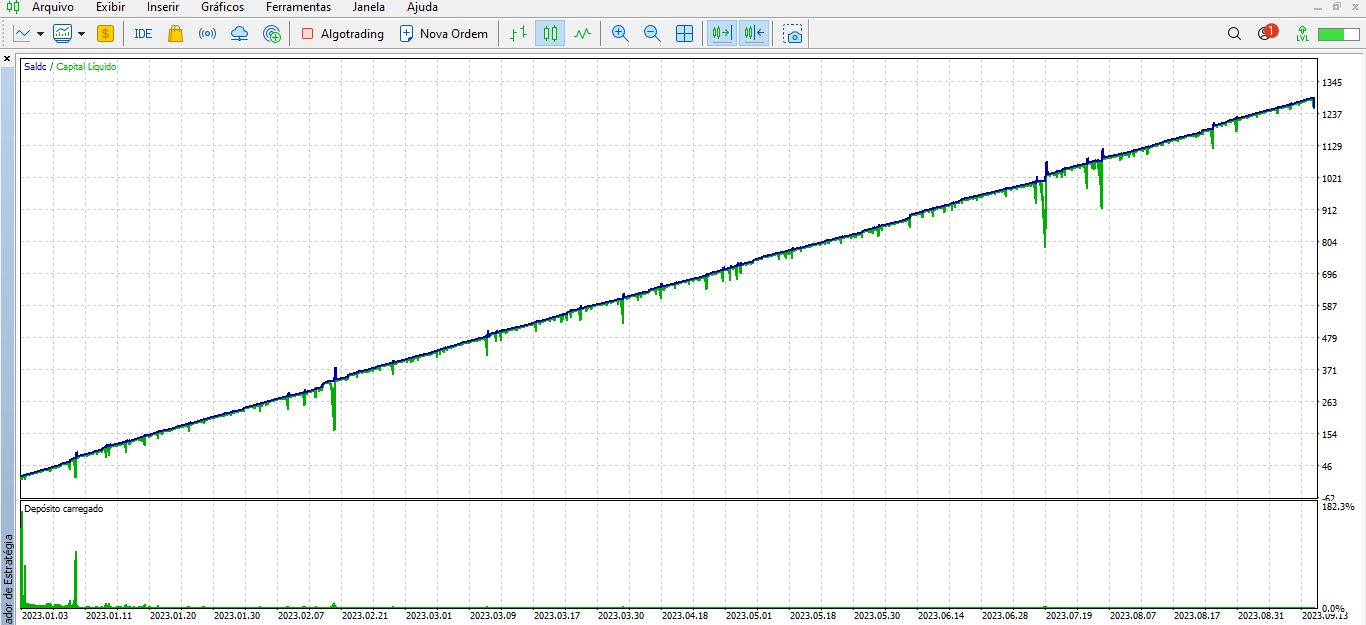Open the Ajuda menu
Viewport: 1366px width, 625px height.
(422, 7)
